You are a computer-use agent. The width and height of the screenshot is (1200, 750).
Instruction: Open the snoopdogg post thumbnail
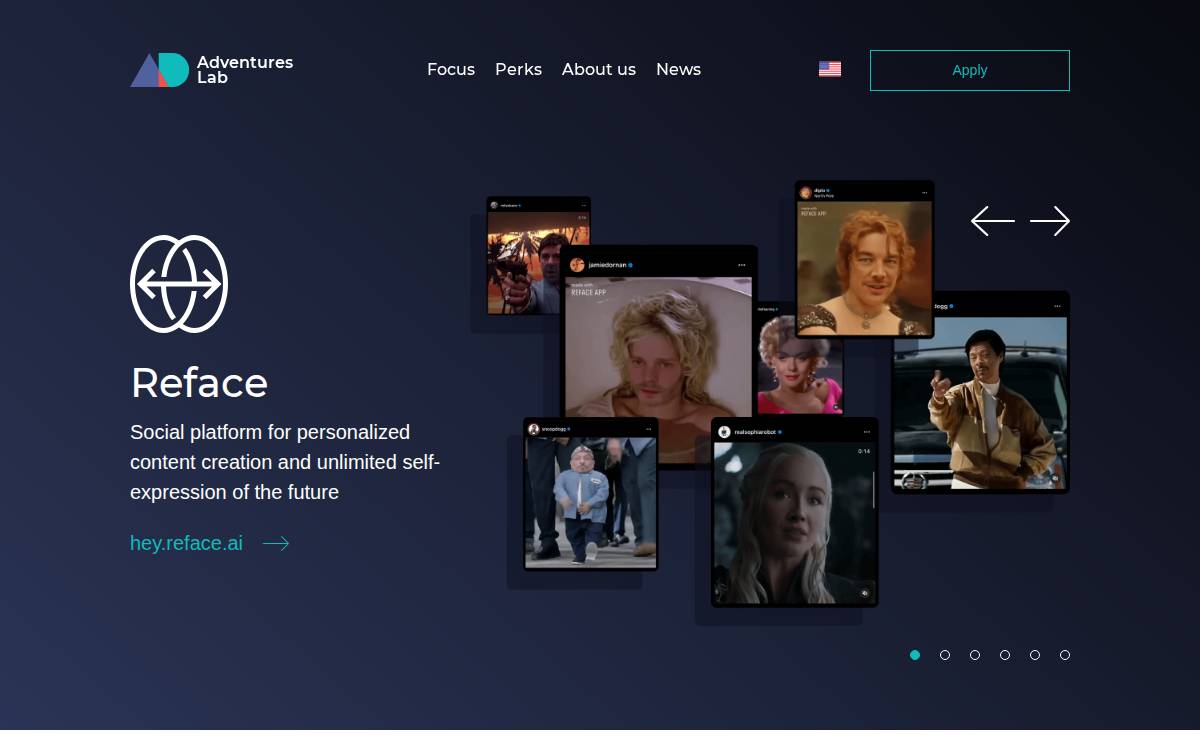click(591, 494)
